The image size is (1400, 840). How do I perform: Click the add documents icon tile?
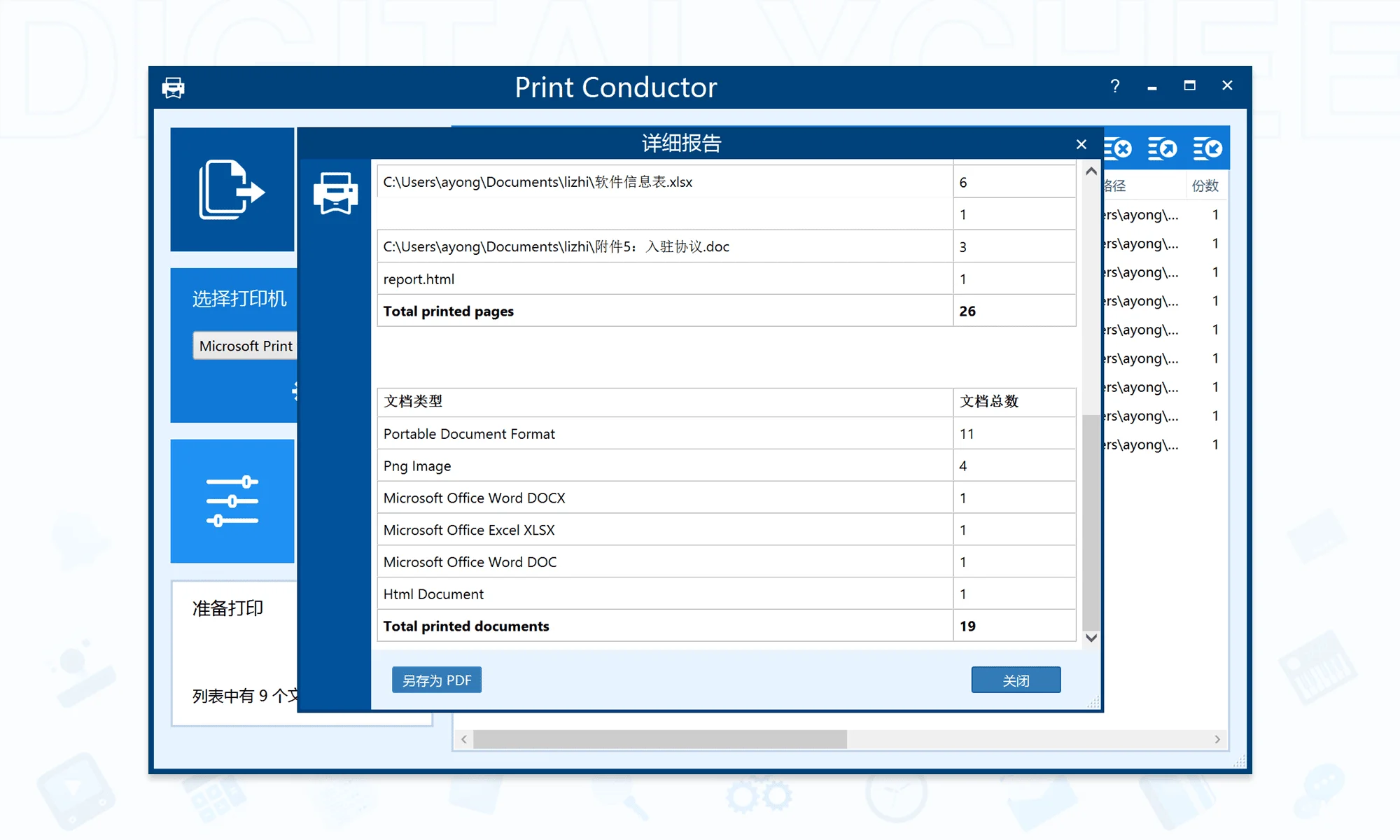click(x=232, y=189)
